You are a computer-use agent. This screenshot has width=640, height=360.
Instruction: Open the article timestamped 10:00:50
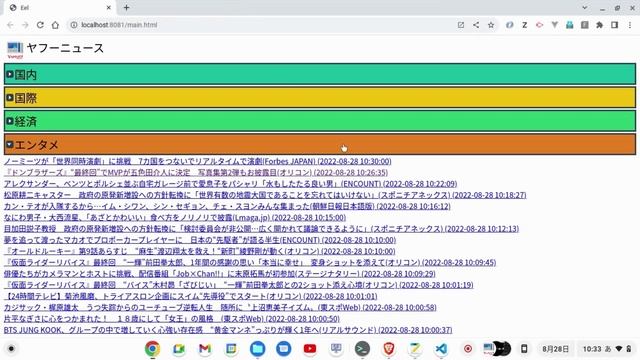tap(172, 318)
